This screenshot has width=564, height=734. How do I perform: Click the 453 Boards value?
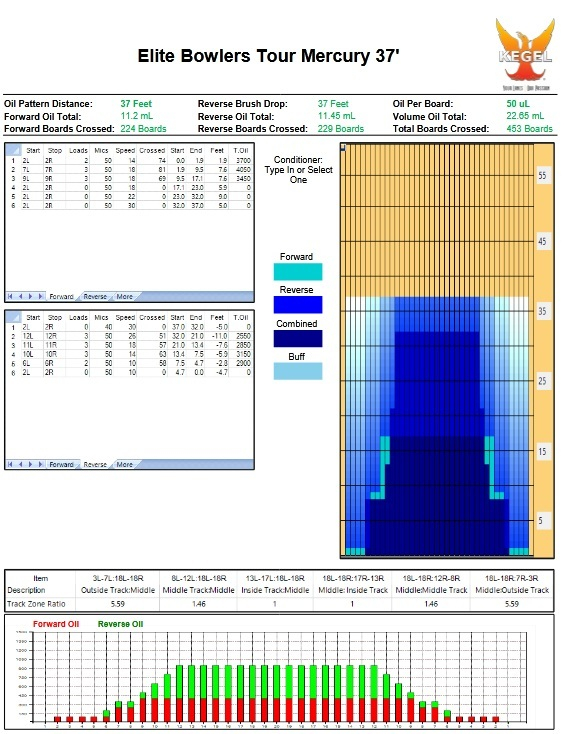pyautogui.click(x=529, y=129)
